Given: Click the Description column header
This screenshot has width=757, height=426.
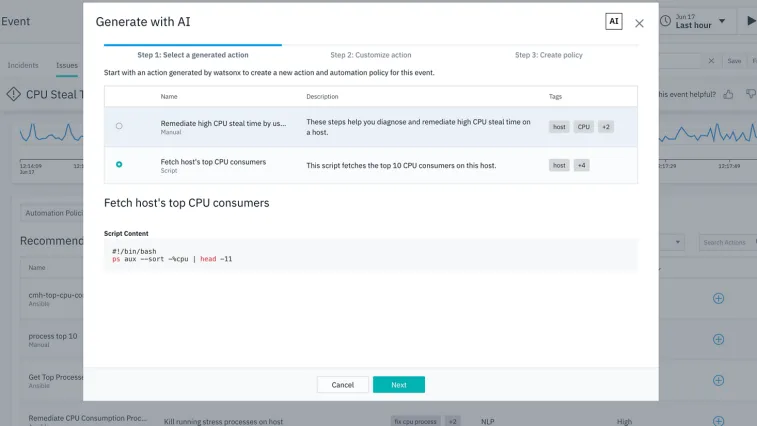Looking at the screenshot, I should point(322,97).
